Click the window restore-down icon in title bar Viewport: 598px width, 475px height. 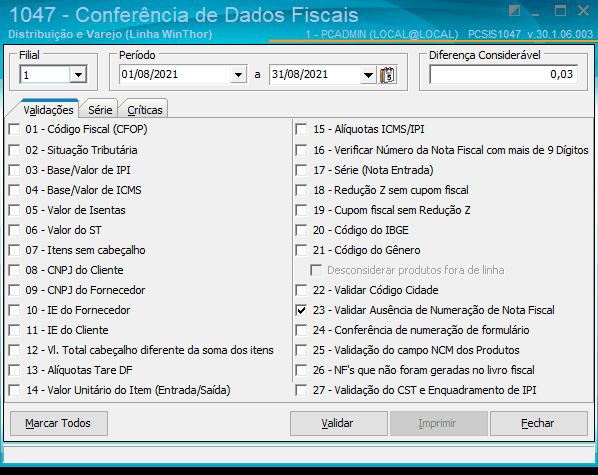514,11
